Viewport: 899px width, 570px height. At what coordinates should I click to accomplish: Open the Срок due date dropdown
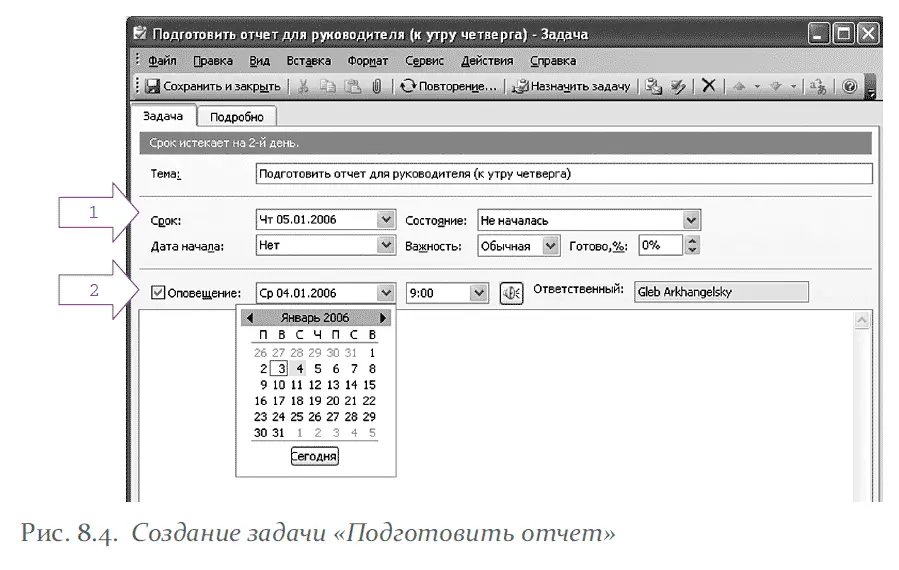386,220
